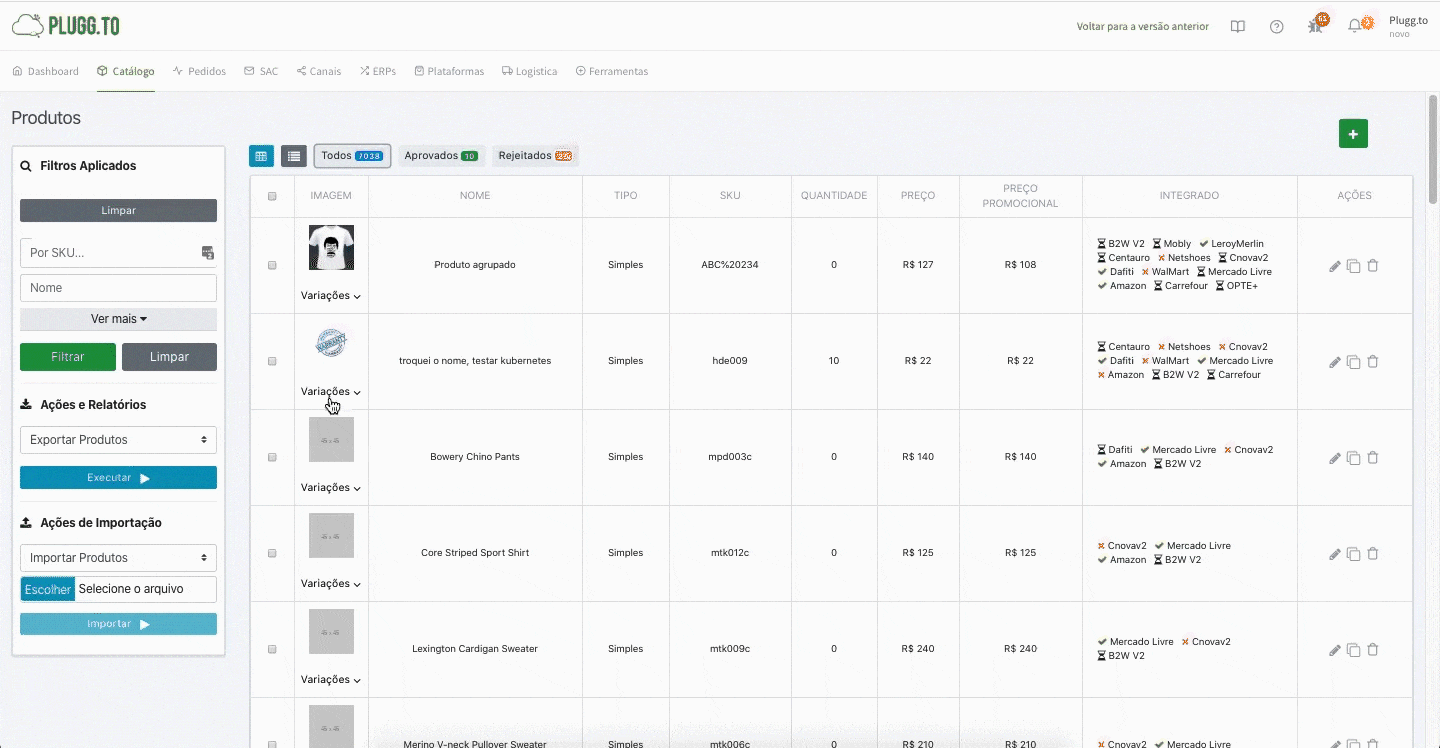Image resolution: width=1440 pixels, height=748 pixels.
Task: Open the Pedidos menu
Action: coord(199,72)
